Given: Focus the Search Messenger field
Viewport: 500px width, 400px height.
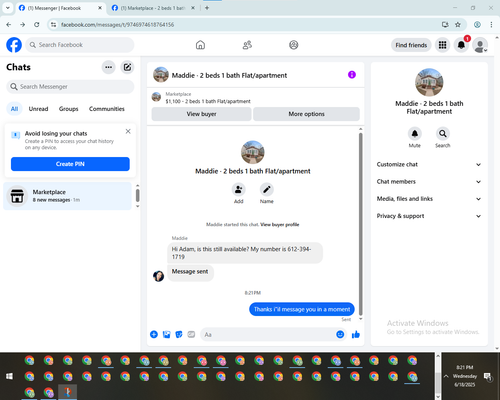Looking at the screenshot, I should click(x=70, y=87).
